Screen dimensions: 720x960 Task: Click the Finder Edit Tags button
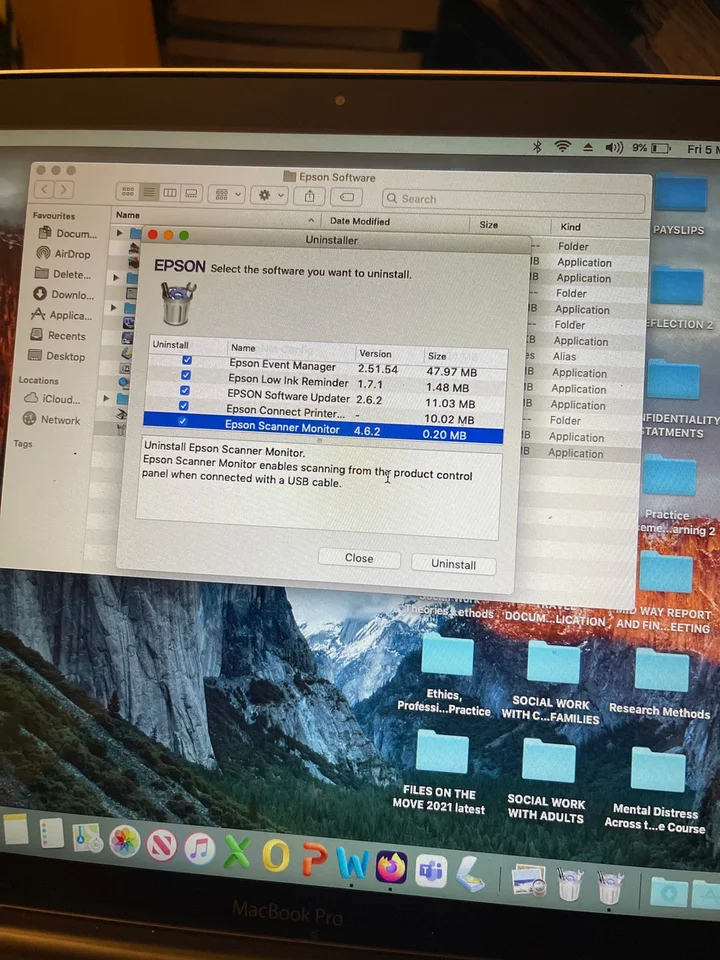[x=347, y=197]
